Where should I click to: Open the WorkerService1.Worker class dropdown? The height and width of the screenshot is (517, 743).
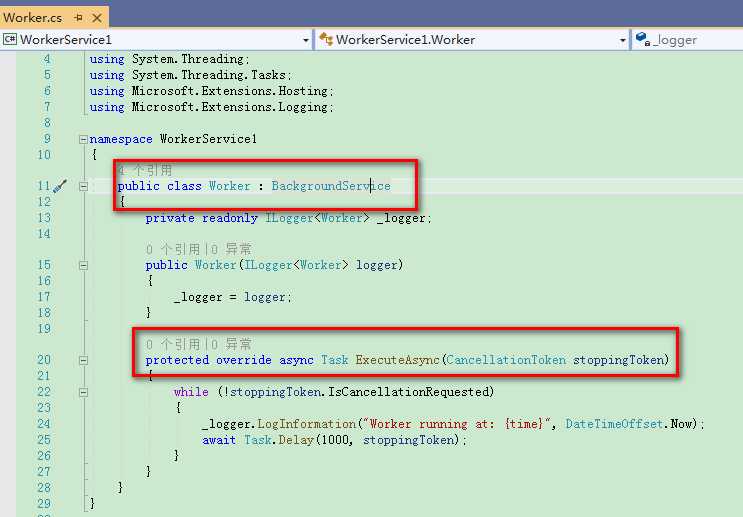(x=623, y=40)
